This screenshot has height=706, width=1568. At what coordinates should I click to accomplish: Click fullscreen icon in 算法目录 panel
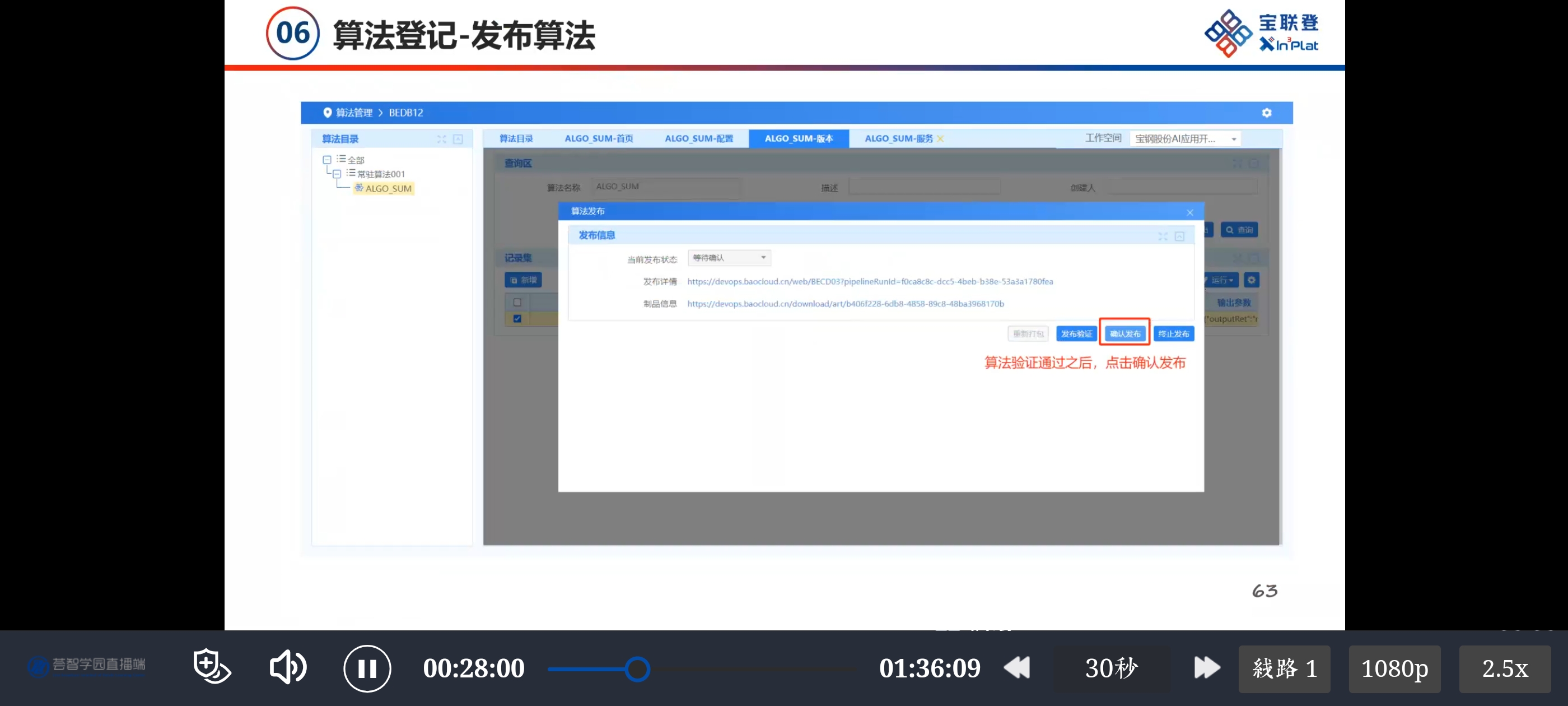tap(441, 140)
